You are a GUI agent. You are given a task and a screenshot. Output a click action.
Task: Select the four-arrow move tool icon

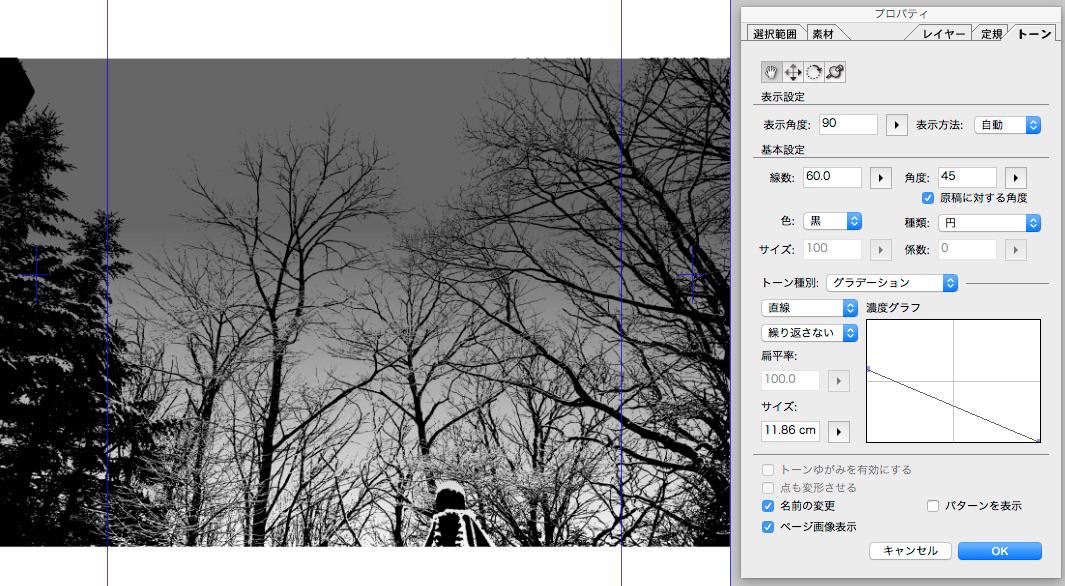pyautogui.click(x=793, y=72)
